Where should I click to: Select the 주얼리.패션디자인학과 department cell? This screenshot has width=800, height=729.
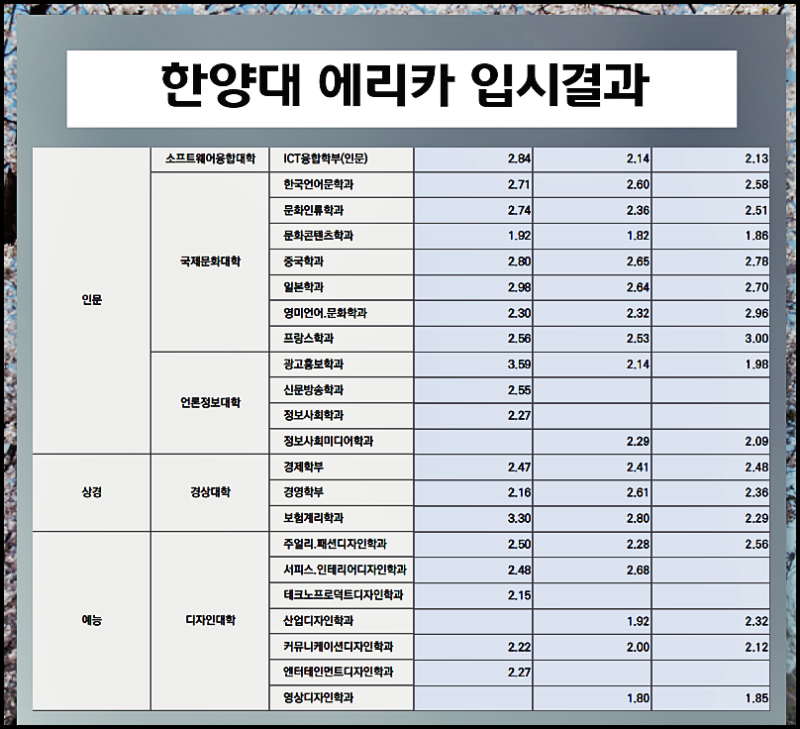341,544
